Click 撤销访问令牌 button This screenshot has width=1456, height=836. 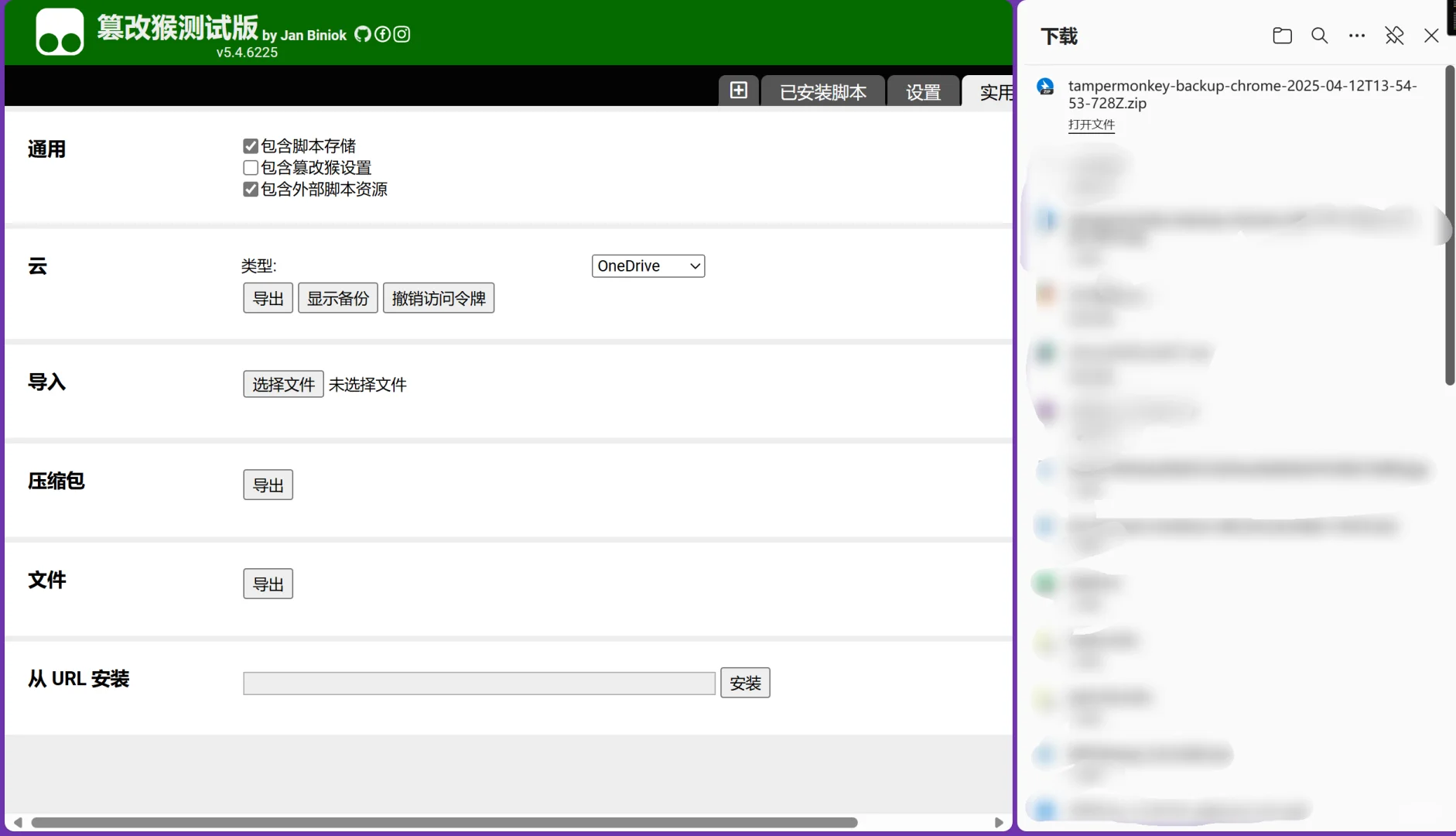[439, 298]
